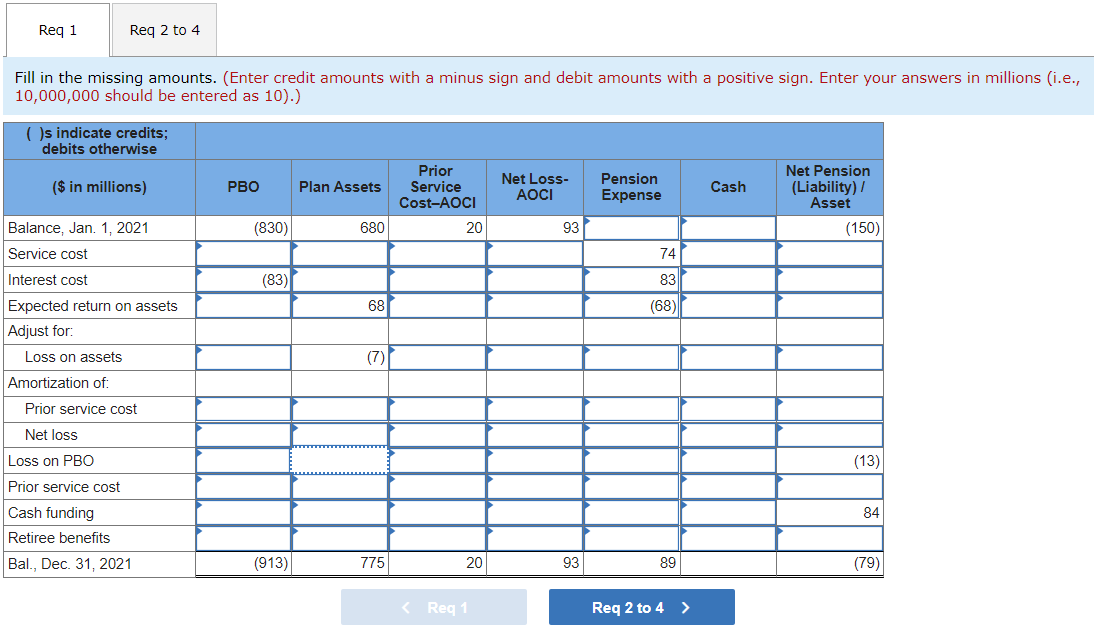Select the Pension Expense cell for Net loss row
Image resolution: width=1105 pixels, height=634 pixels.
pos(631,434)
